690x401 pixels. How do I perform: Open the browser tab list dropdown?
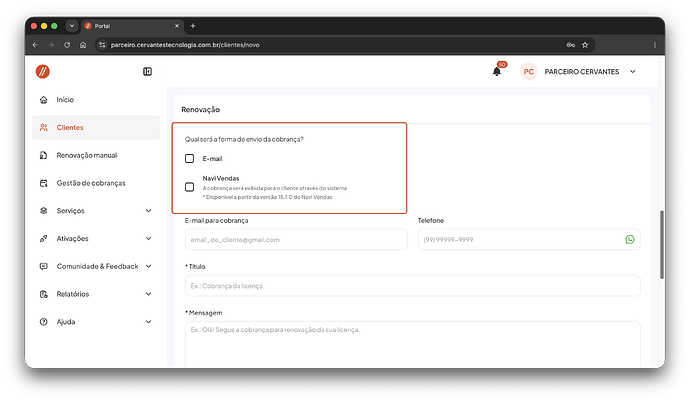click(72, 26)
